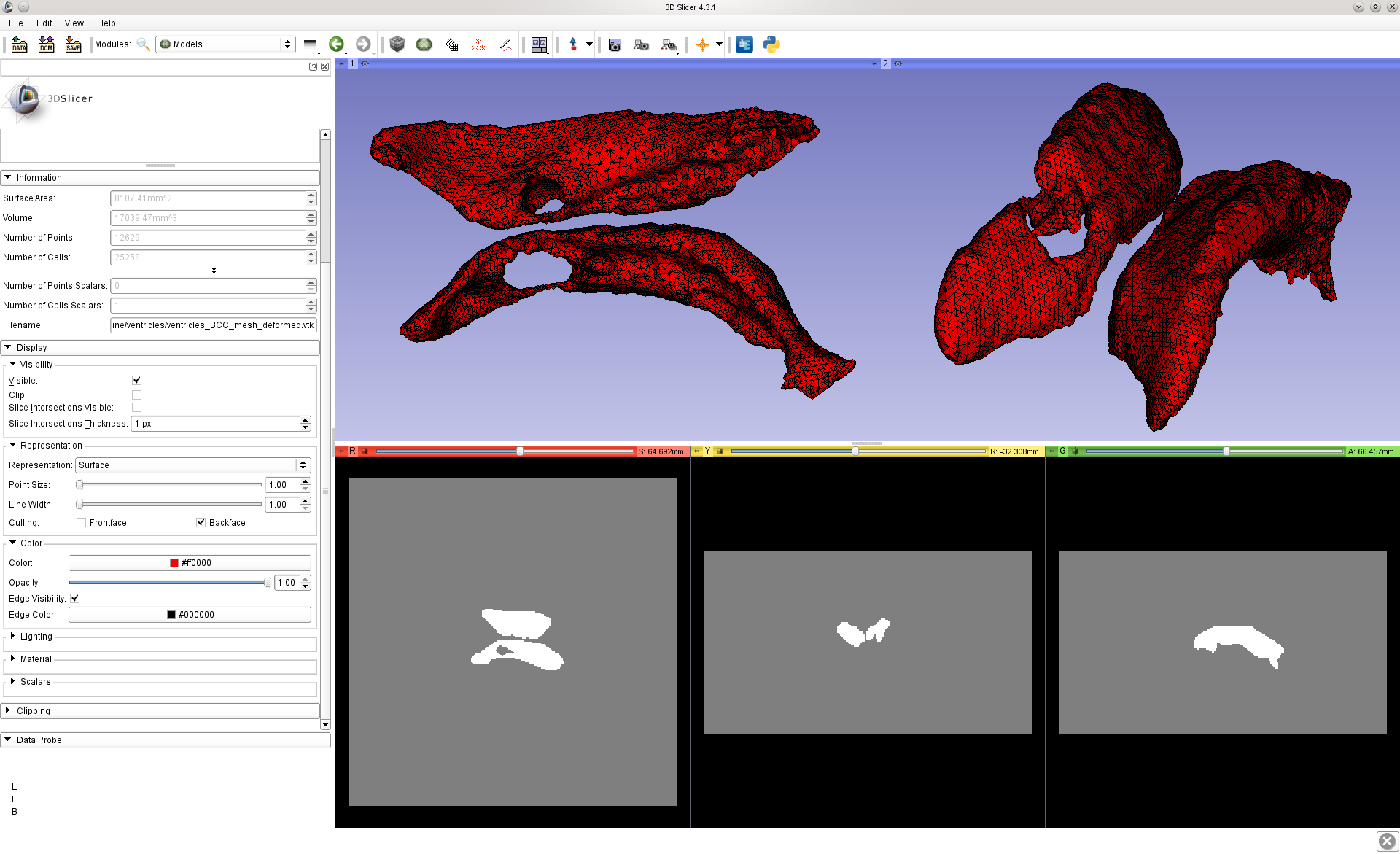Open the DCM DICOM browser icon

(47, 44)
